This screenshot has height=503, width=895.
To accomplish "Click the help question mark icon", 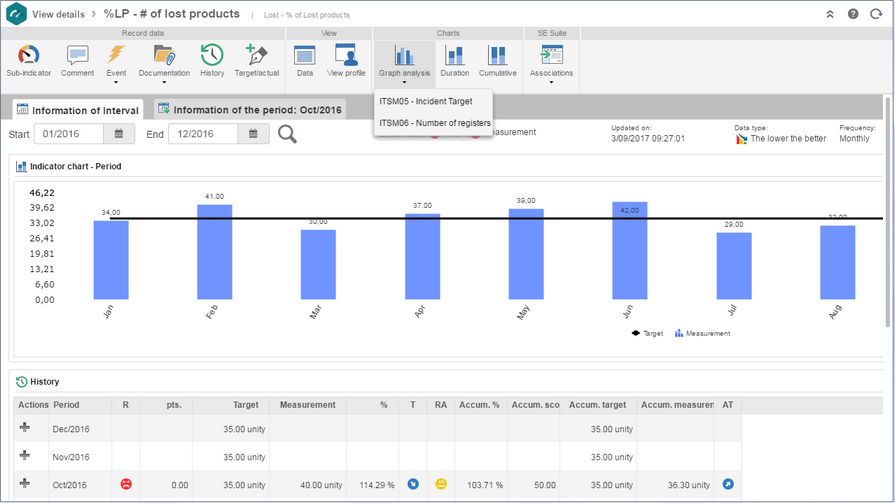I will click(x=853, y=14).
